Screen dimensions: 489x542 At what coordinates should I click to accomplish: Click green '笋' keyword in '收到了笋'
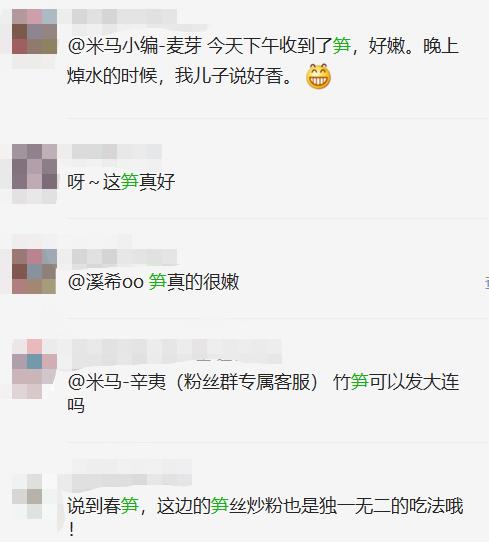pos(341,46)
